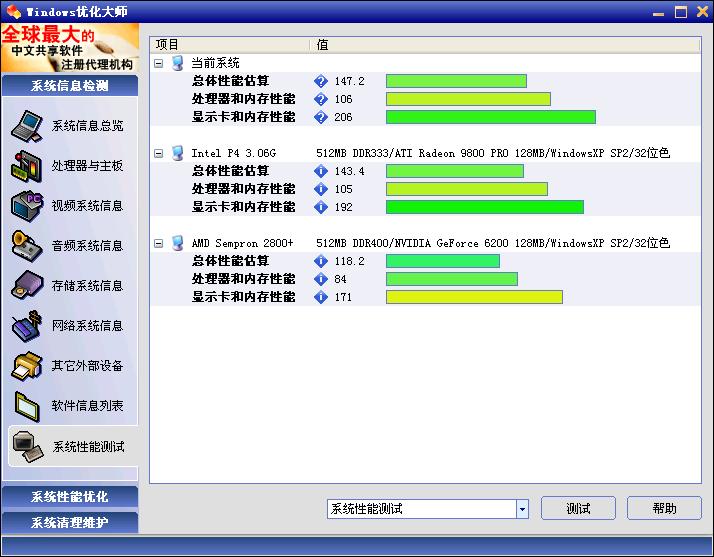Screen dimensions: 714x557
Task: Click info icon next to 105
Action: pyautogui.click(x=321, y=189)
